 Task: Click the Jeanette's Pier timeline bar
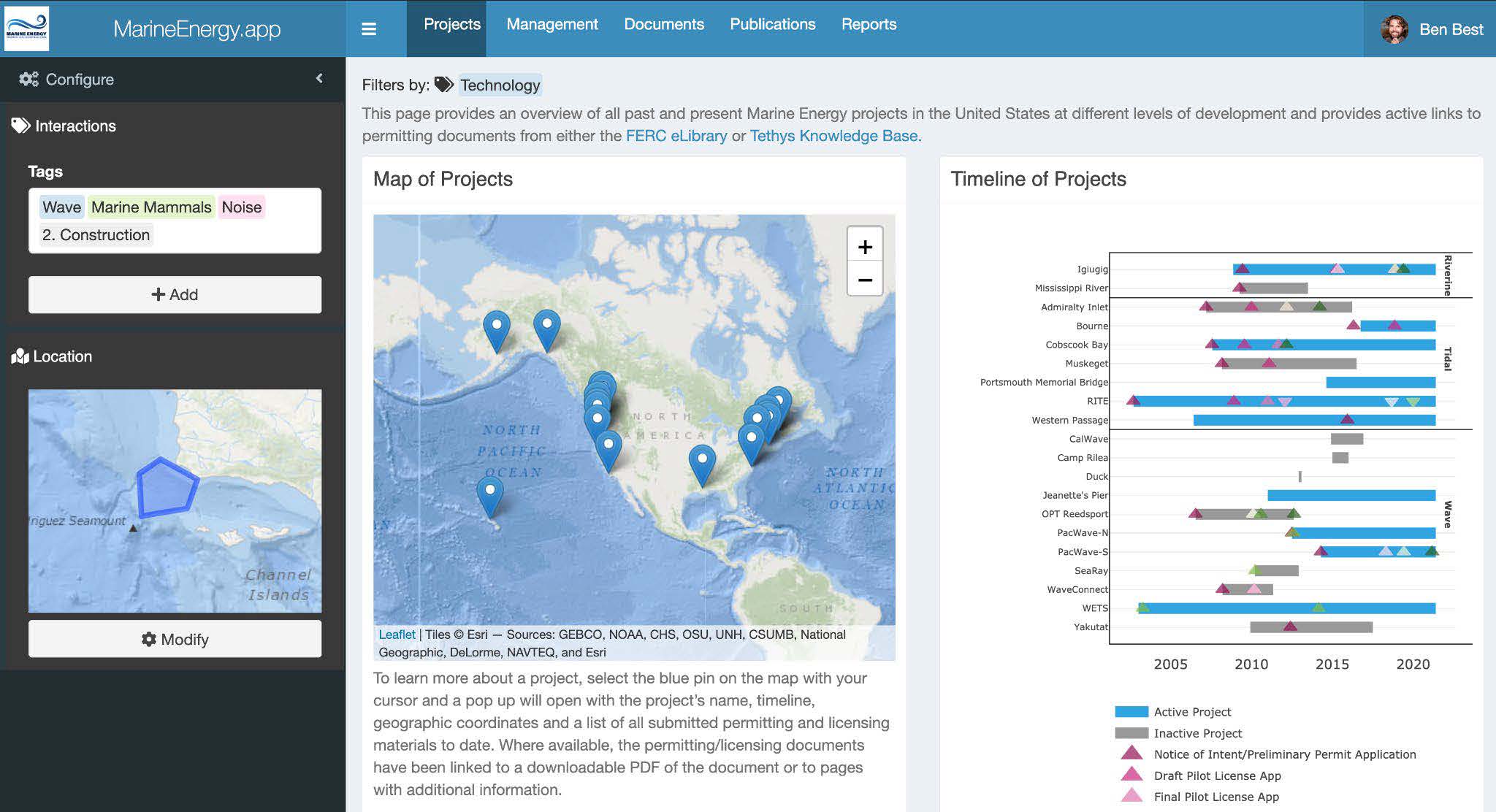1351,495
